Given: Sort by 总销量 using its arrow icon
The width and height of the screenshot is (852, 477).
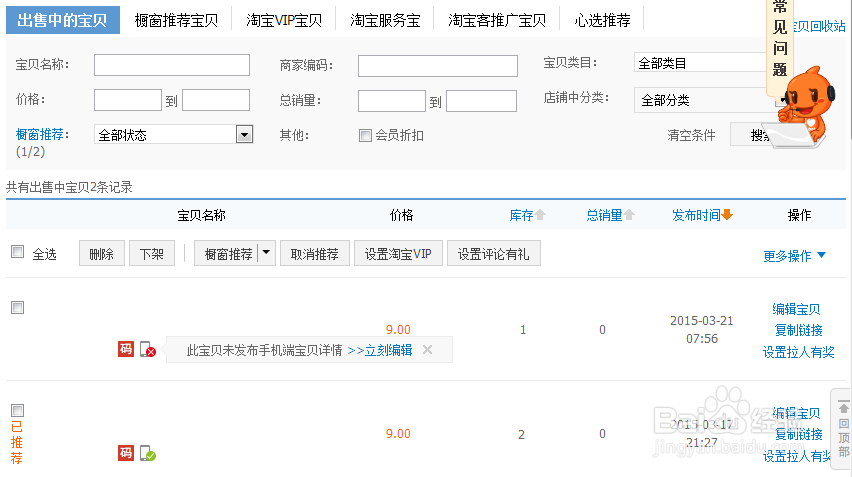Looking at the screenshot, I should coord(629,215).
